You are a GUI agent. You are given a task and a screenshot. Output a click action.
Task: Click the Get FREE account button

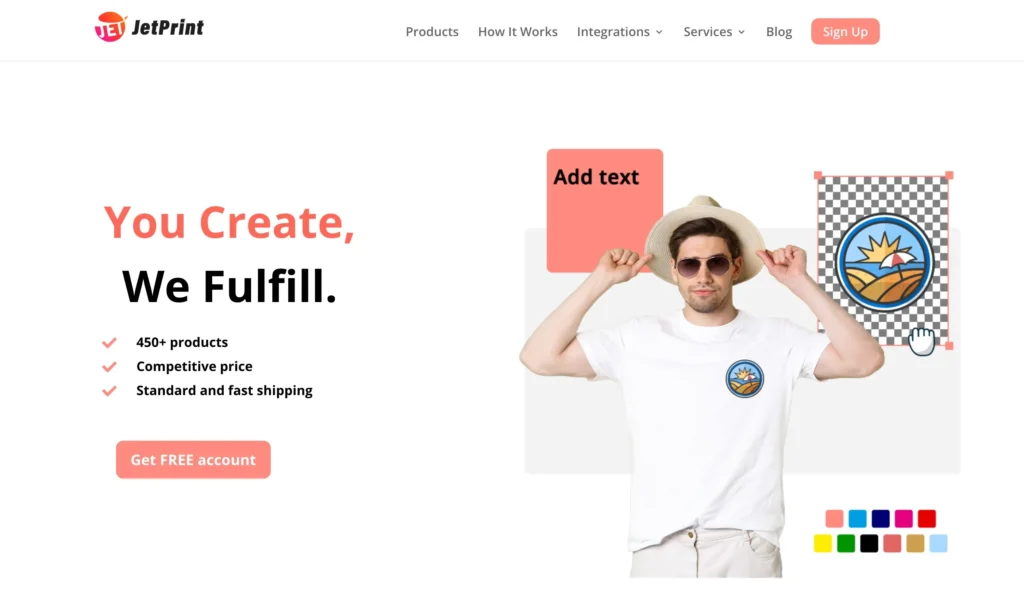pos(193,460)
